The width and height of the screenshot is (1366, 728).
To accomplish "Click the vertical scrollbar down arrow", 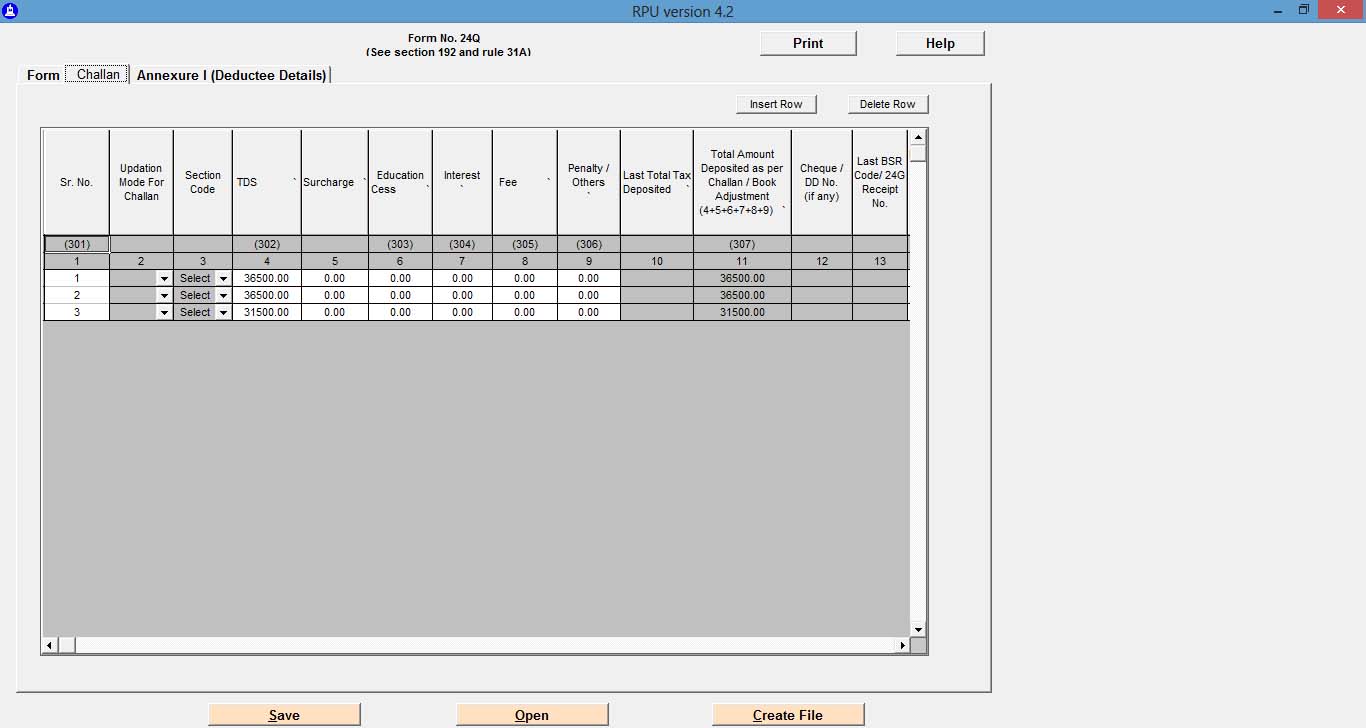I will tap(918, 629).
